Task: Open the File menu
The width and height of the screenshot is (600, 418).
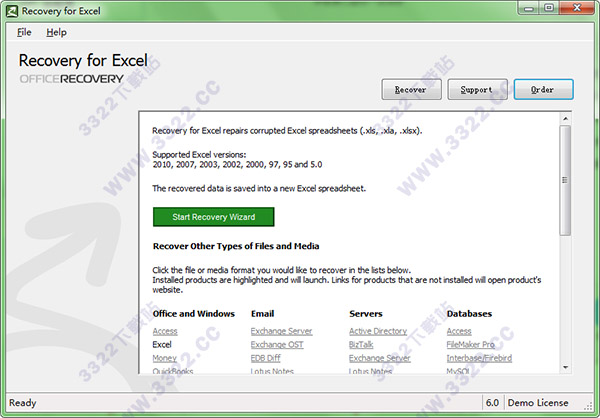Action: coord(24,33)
